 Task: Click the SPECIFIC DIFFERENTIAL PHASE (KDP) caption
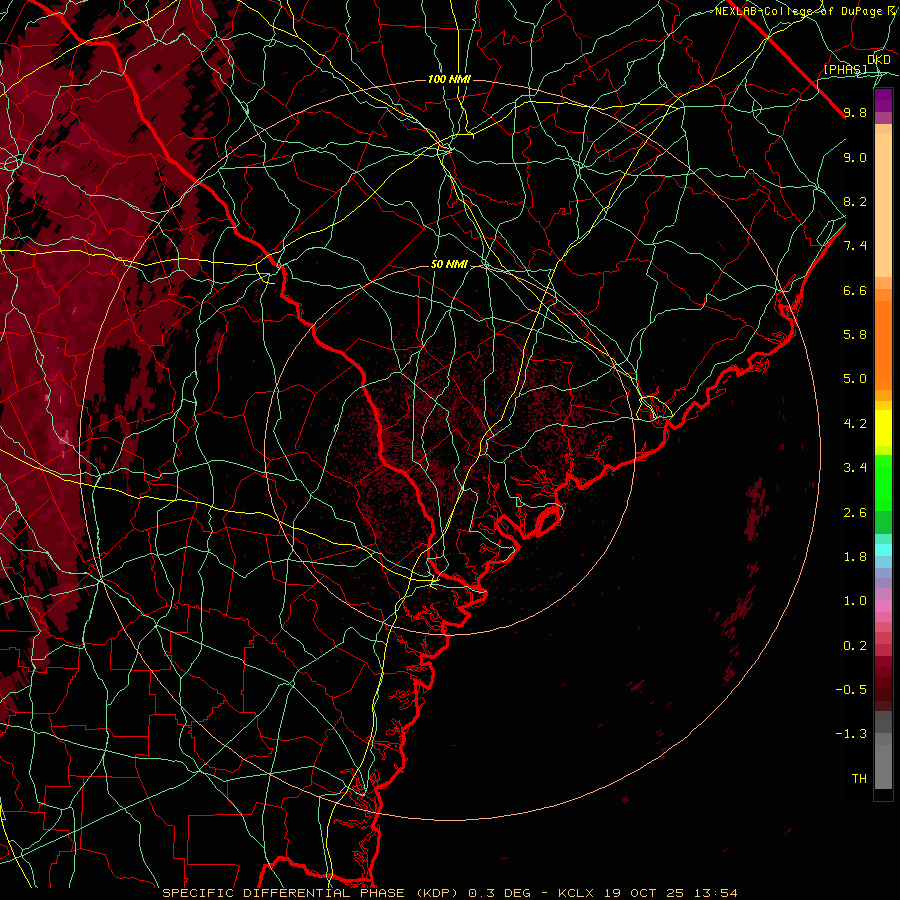click(313, 893)
